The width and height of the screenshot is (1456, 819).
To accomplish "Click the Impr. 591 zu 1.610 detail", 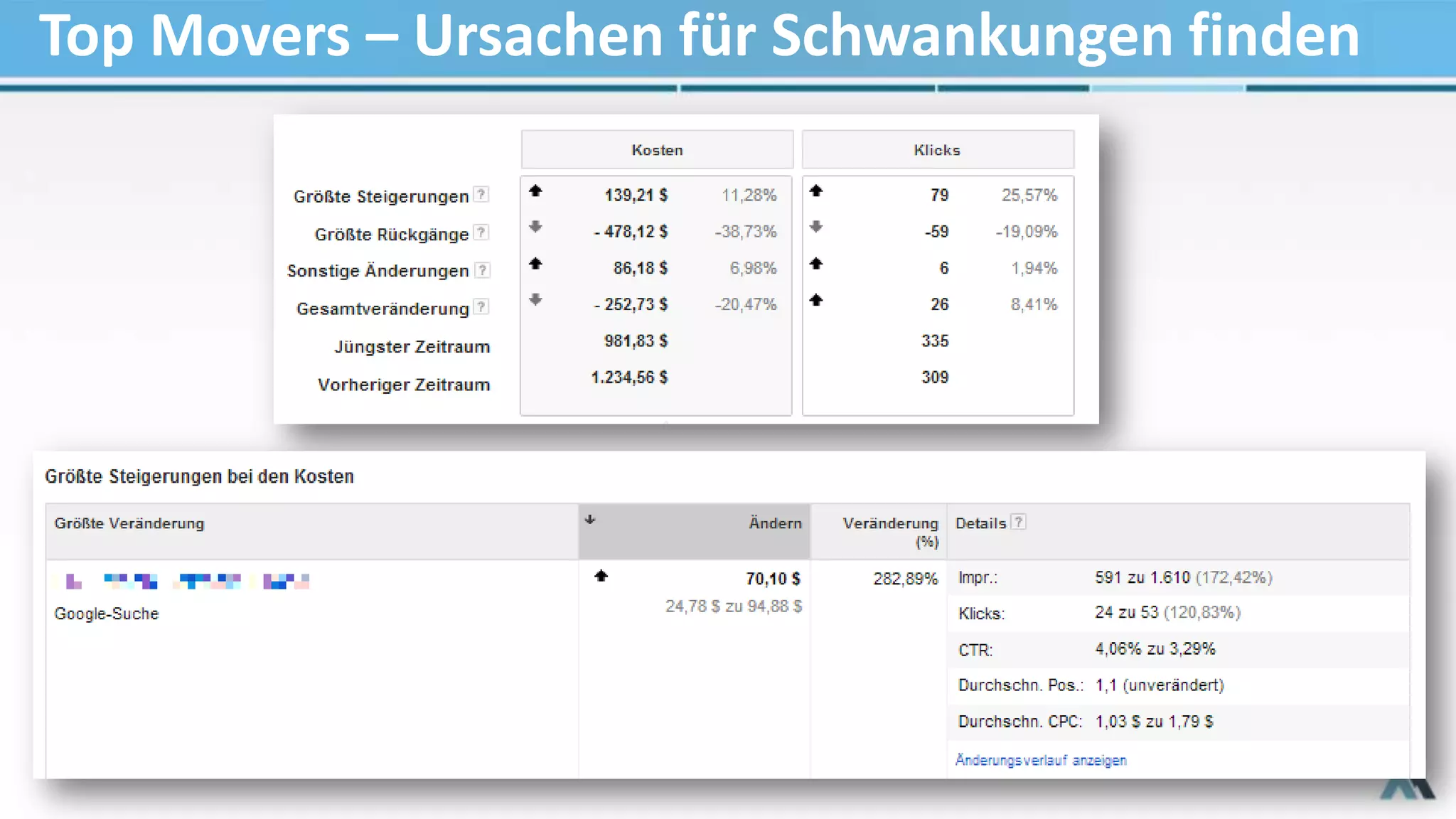I will (x=1178, y=577).
